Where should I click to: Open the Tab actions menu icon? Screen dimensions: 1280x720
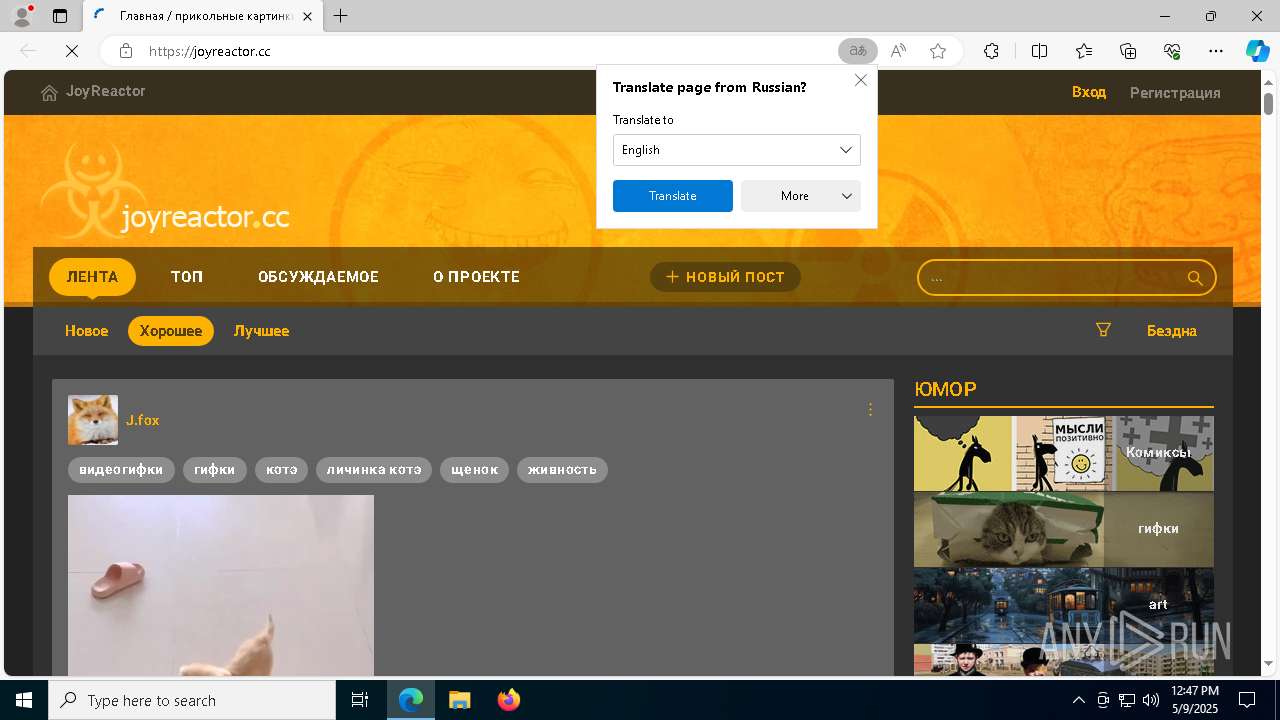coord(60,16)
